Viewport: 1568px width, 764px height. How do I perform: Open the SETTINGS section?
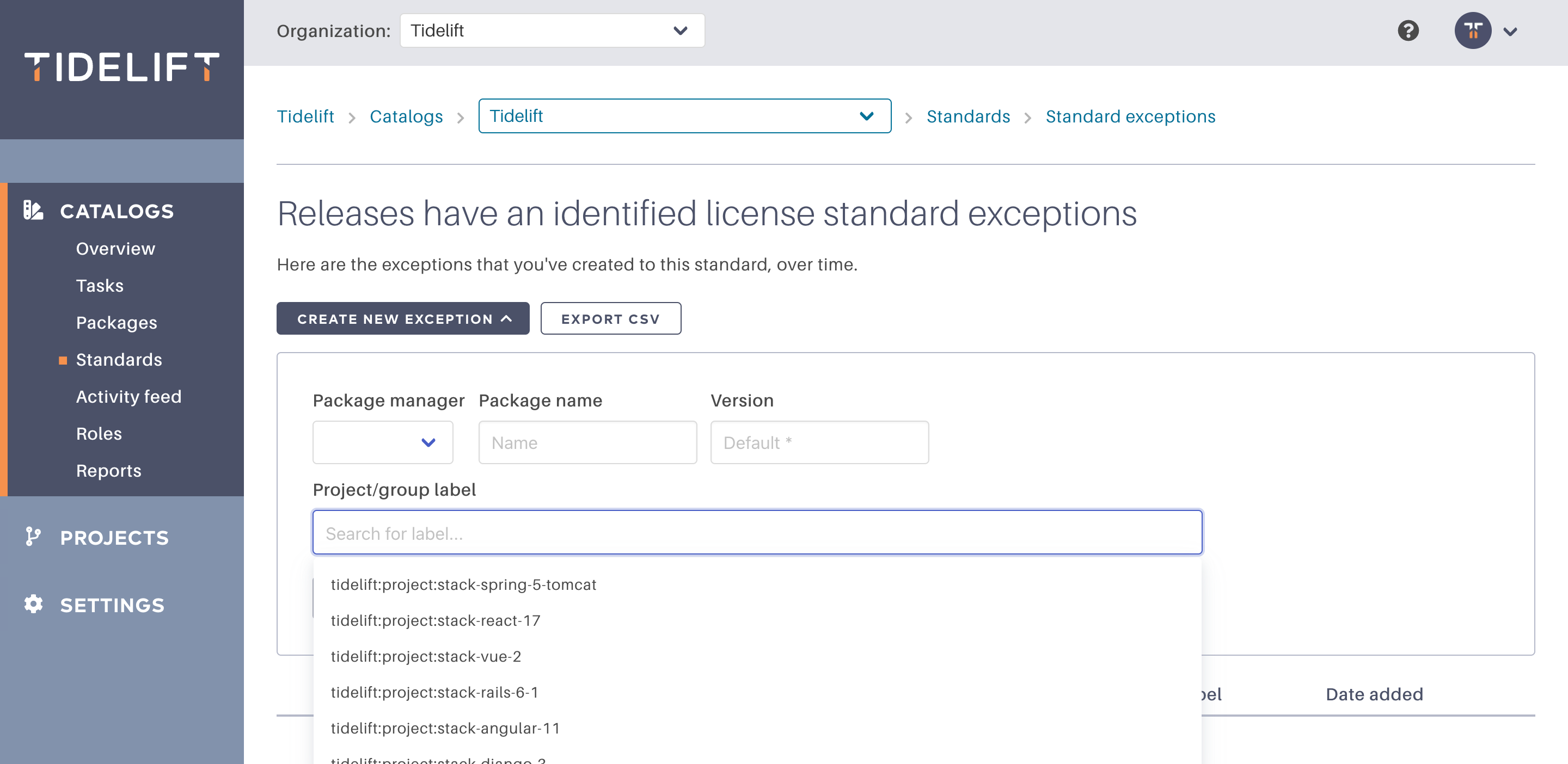click(113, 605)
